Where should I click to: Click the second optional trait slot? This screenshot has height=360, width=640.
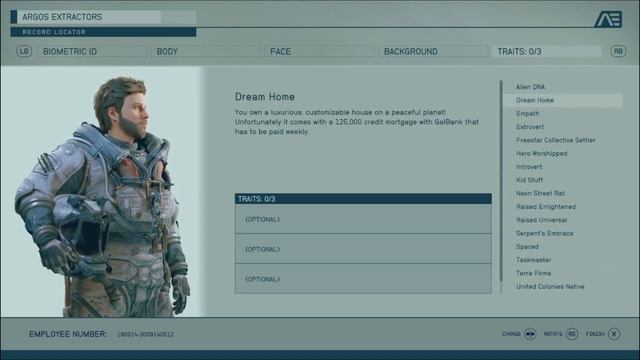coord(363,249)
